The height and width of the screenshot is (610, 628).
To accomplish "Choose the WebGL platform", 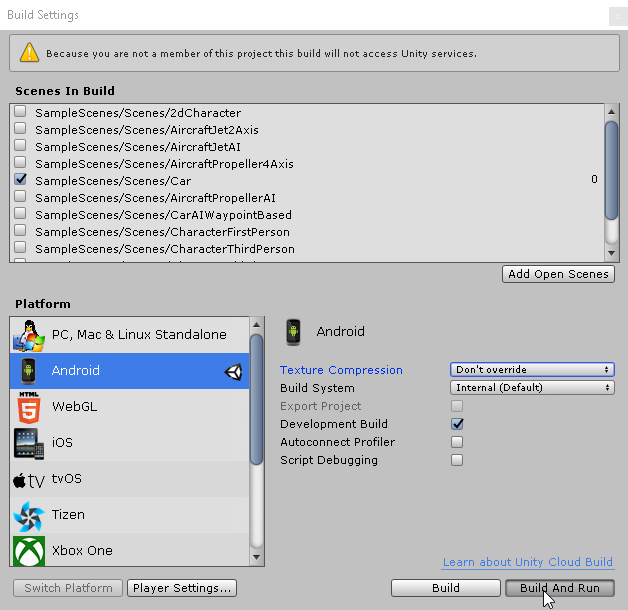I will (x=129, y=407).
